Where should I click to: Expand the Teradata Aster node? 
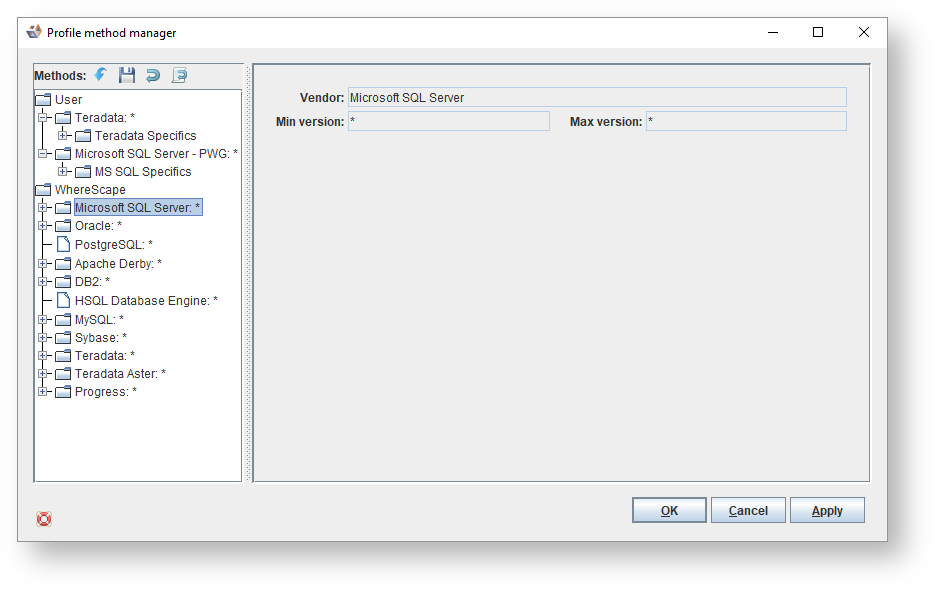tap(43, 373)
